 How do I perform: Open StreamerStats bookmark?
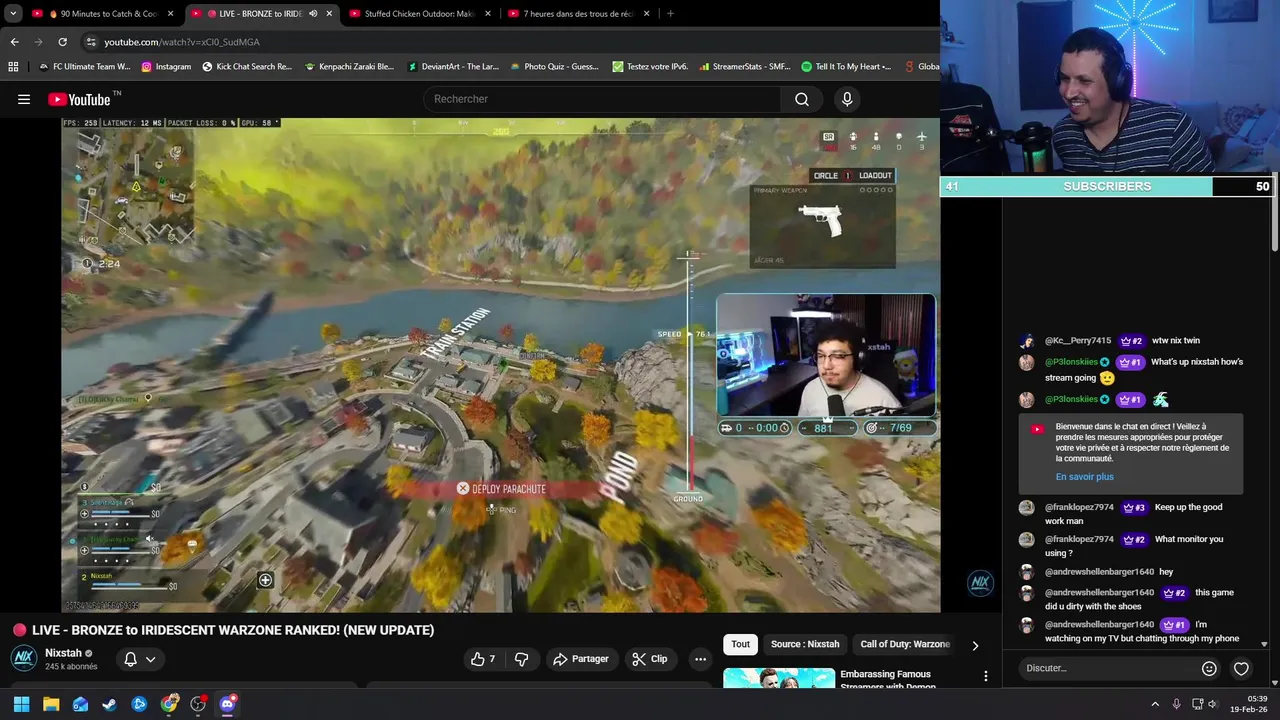[744, 67]
